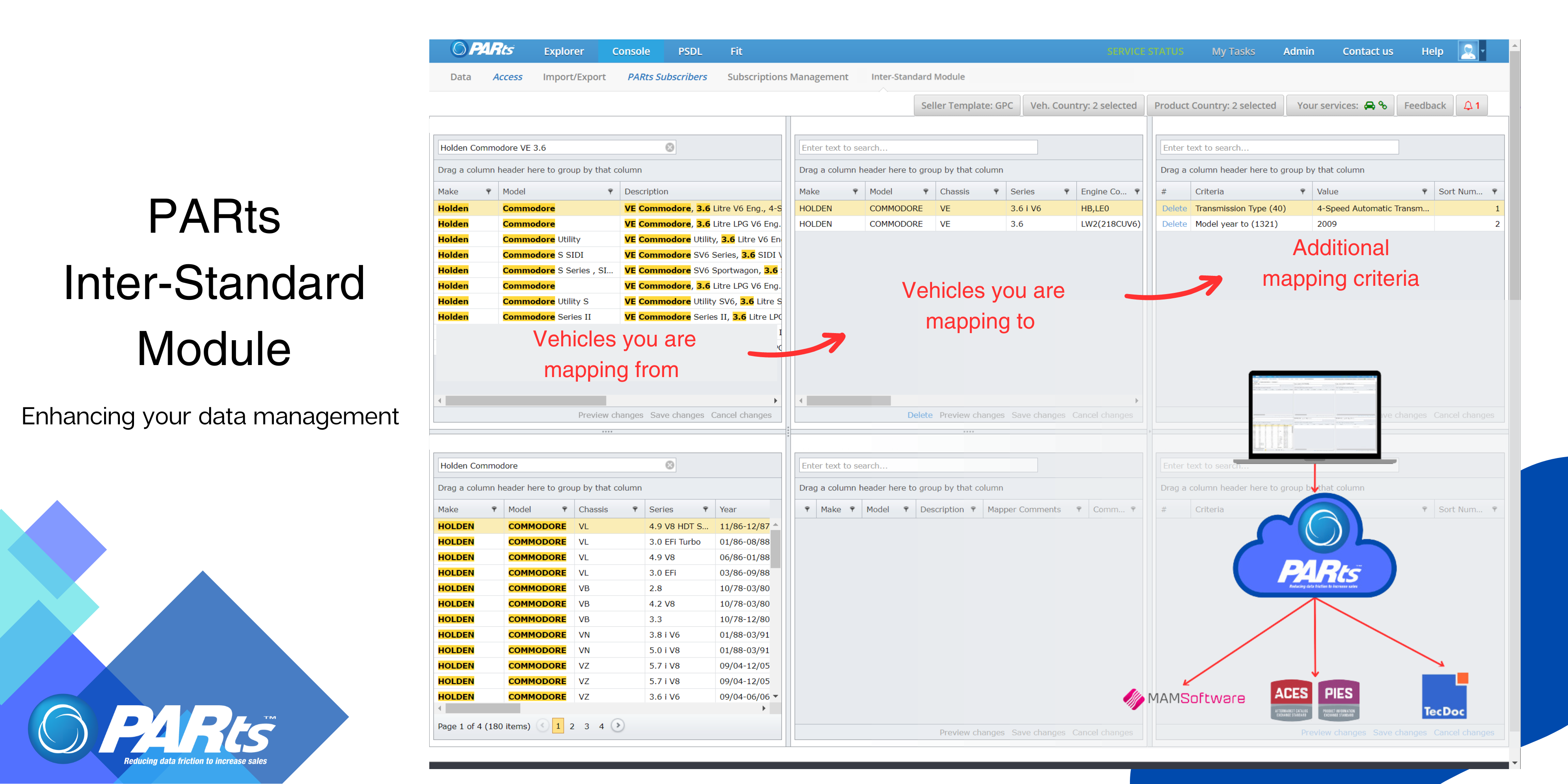The height and width of the screenshot is (784, 1568).
Task: Switch to the Explorer tab
Action: (x=563, y=51)
